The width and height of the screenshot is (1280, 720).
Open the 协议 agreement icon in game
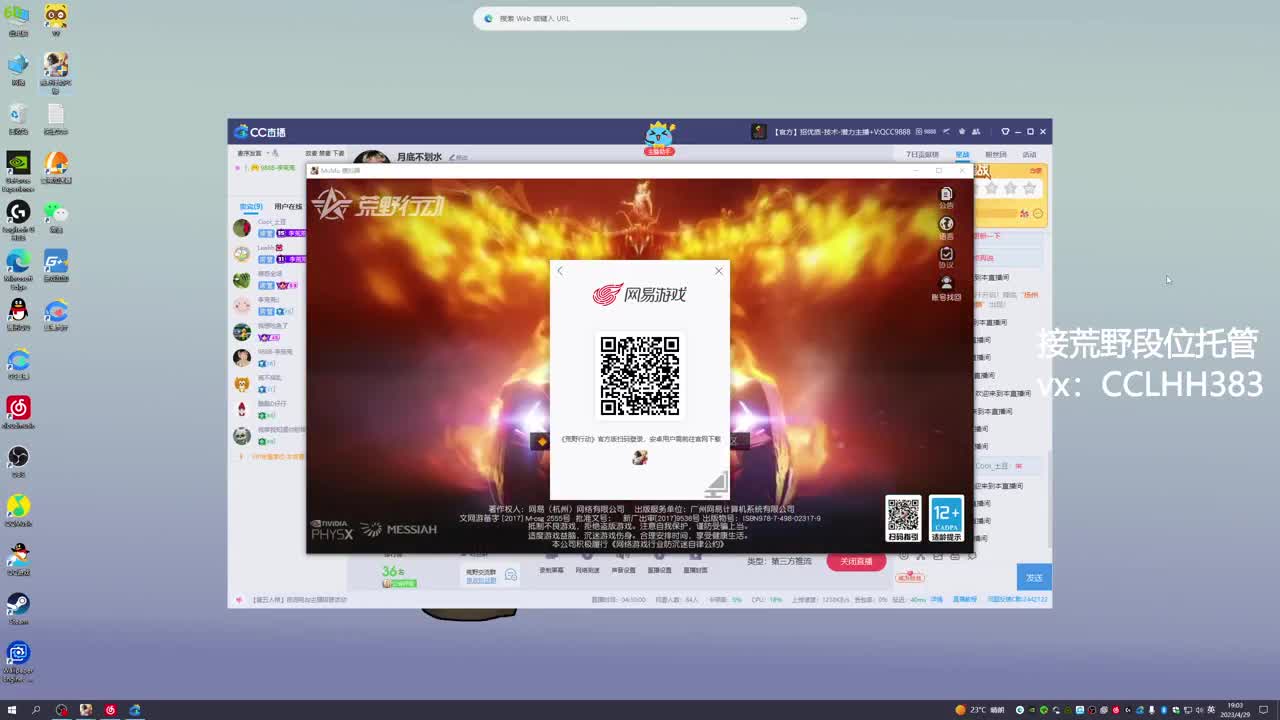click(x=946, y=257)
